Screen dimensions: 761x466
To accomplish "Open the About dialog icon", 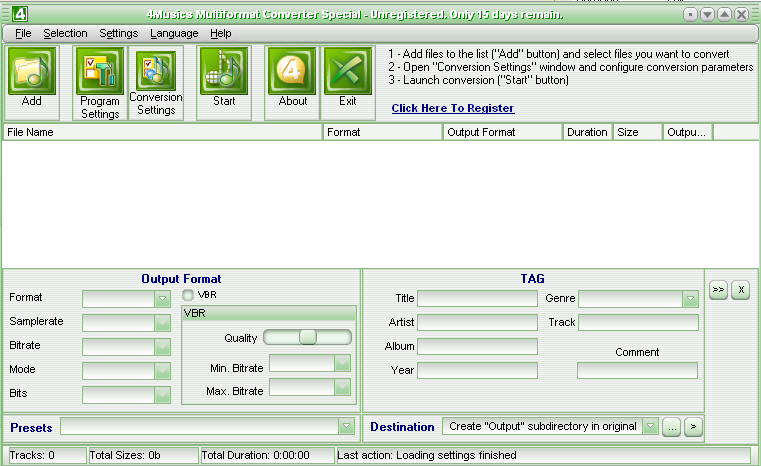I will 292,71.
